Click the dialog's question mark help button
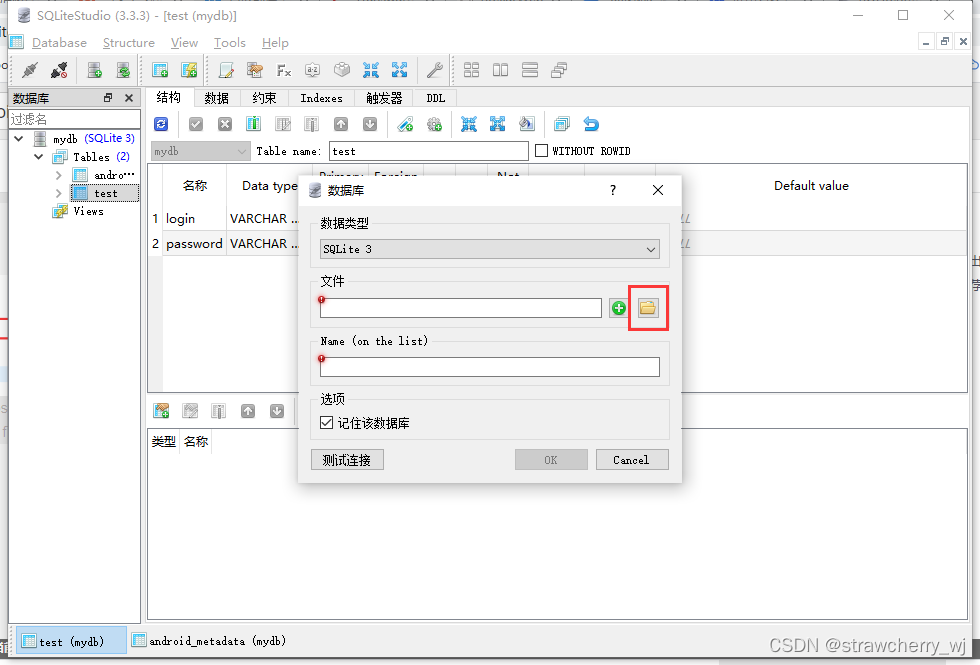Viewport: 980px width, 665px height. tap(612, 190)
